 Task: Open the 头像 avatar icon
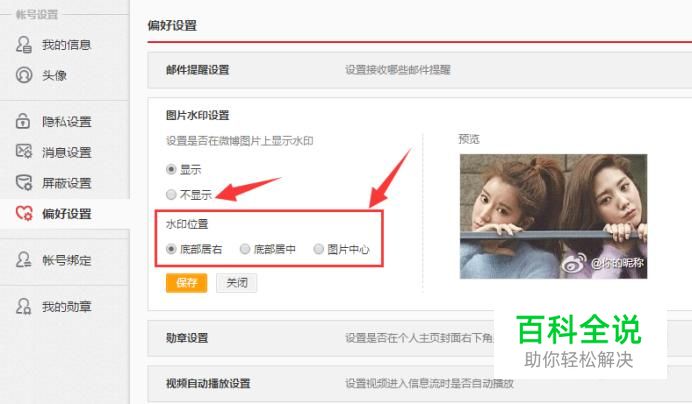coord(24,75)
